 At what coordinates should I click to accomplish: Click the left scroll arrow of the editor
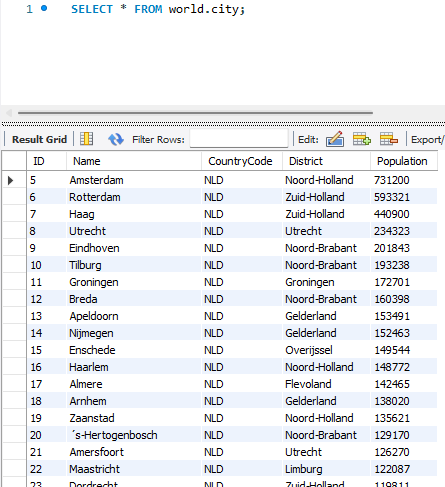point(9,113)
